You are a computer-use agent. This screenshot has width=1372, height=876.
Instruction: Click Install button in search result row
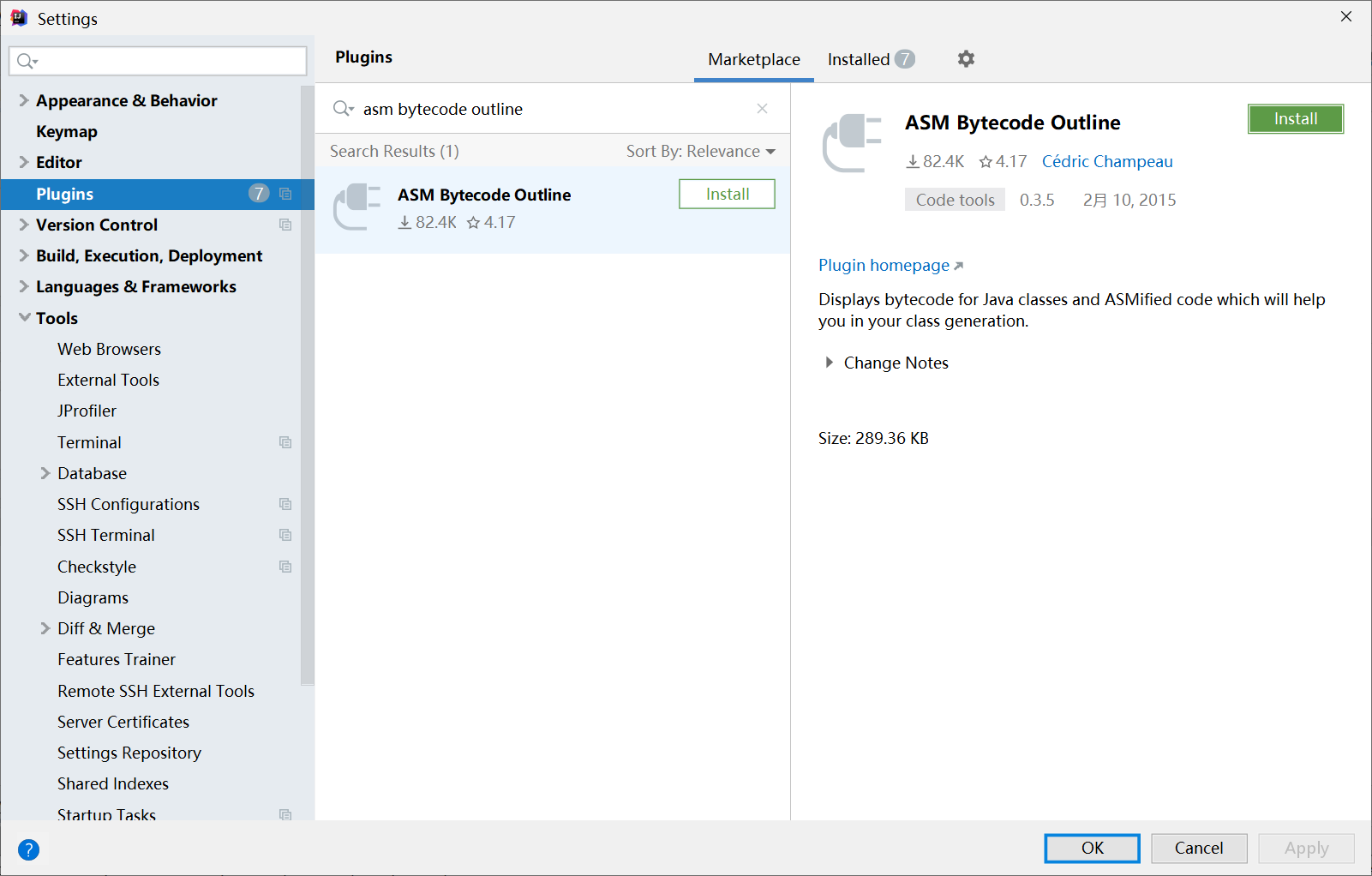(x=727, y=194)
